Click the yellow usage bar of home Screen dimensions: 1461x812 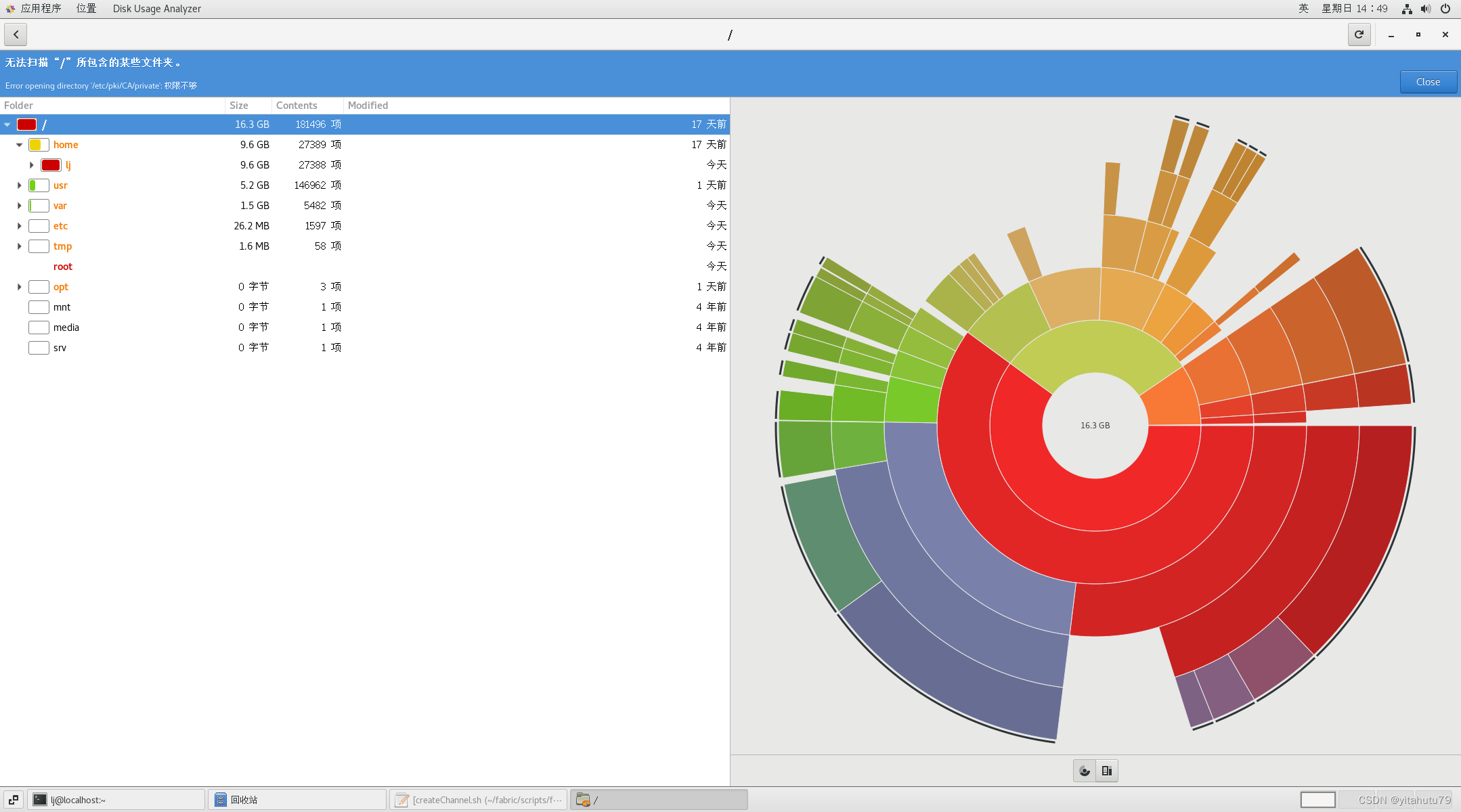pos(39,145)
